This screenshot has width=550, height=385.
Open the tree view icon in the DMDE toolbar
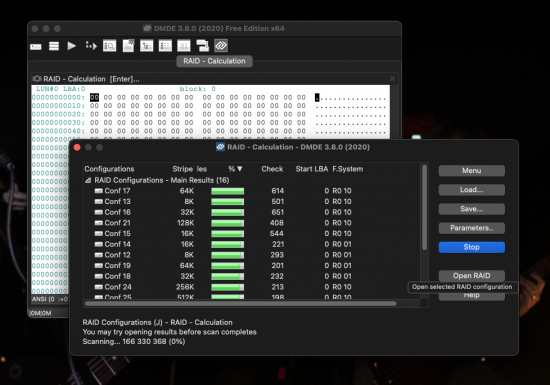pyautogui.click(x=147, y=46)
